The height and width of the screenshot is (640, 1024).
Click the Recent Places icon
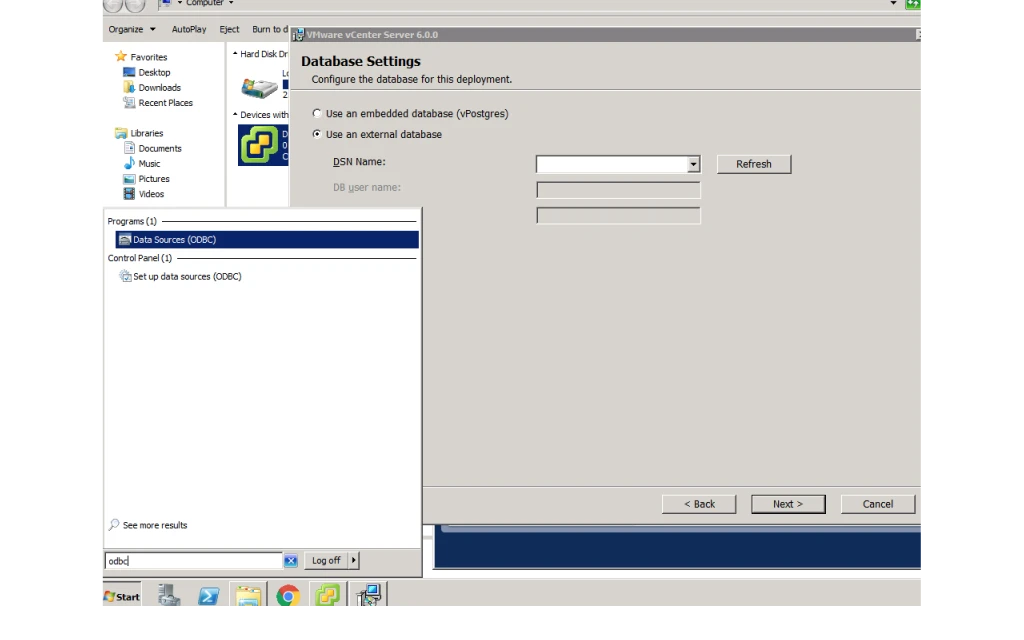coord(129,102)
